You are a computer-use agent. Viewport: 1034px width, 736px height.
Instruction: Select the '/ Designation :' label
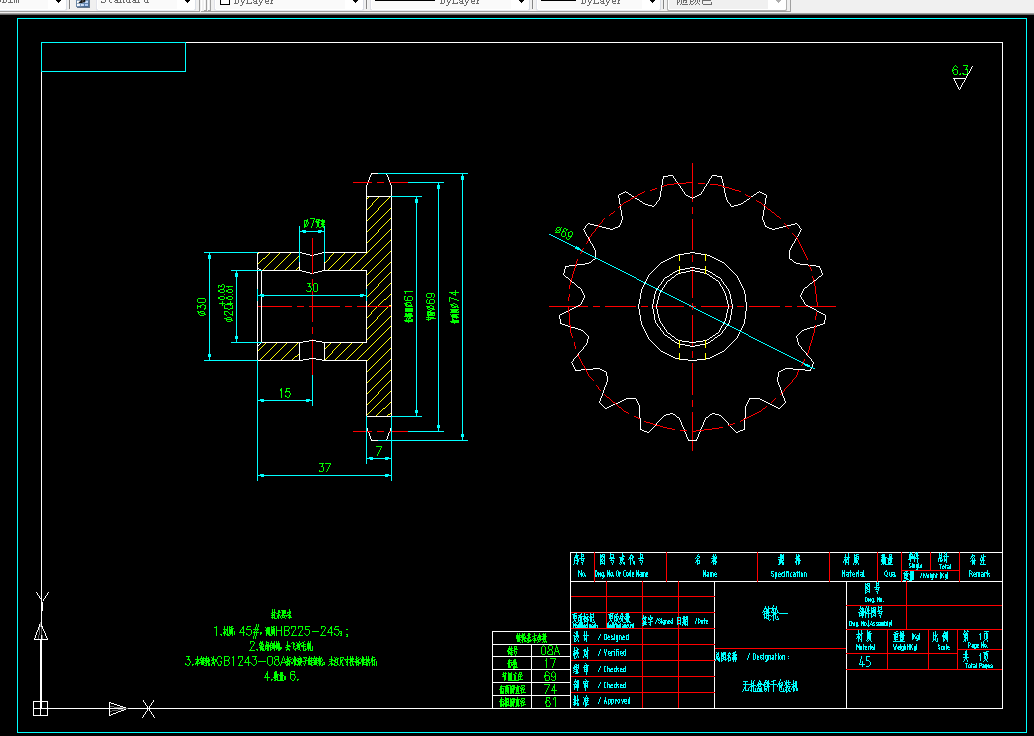pyautogui.click(x=768, y=657)
